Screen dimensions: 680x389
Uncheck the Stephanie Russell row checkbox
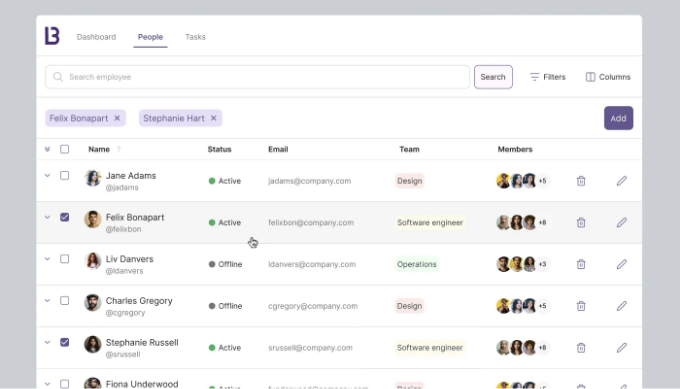pos(64,342)
